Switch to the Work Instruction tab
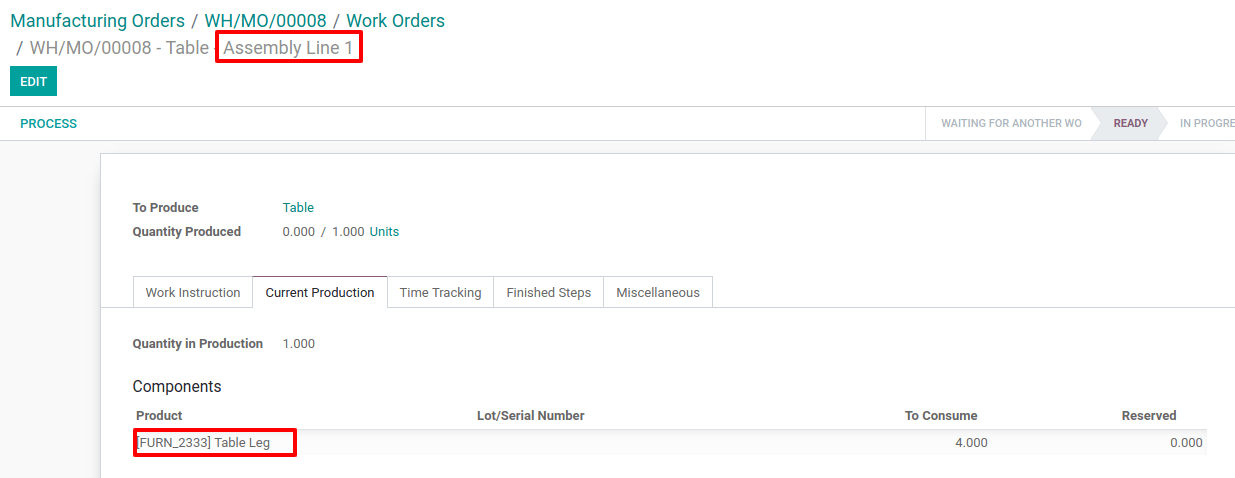Viewport: 1235px width, 478px height. point(193,293)
